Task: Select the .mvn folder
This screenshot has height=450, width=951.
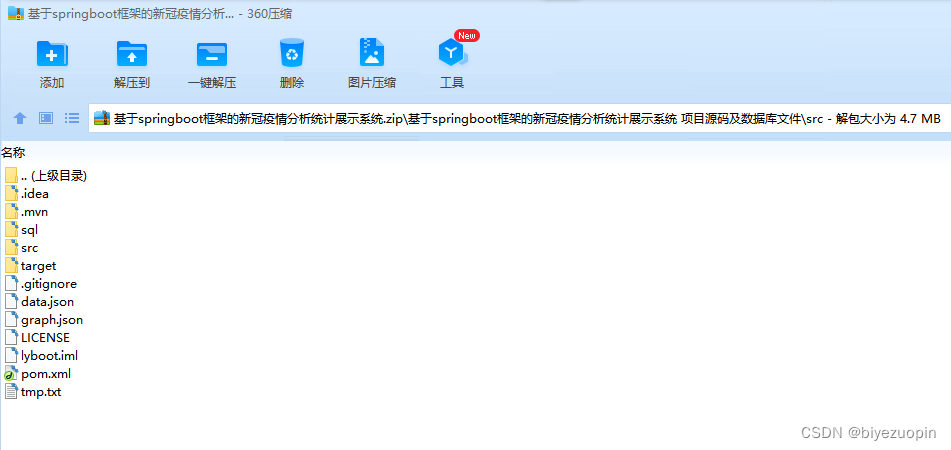Action: (x=27, y=212)
